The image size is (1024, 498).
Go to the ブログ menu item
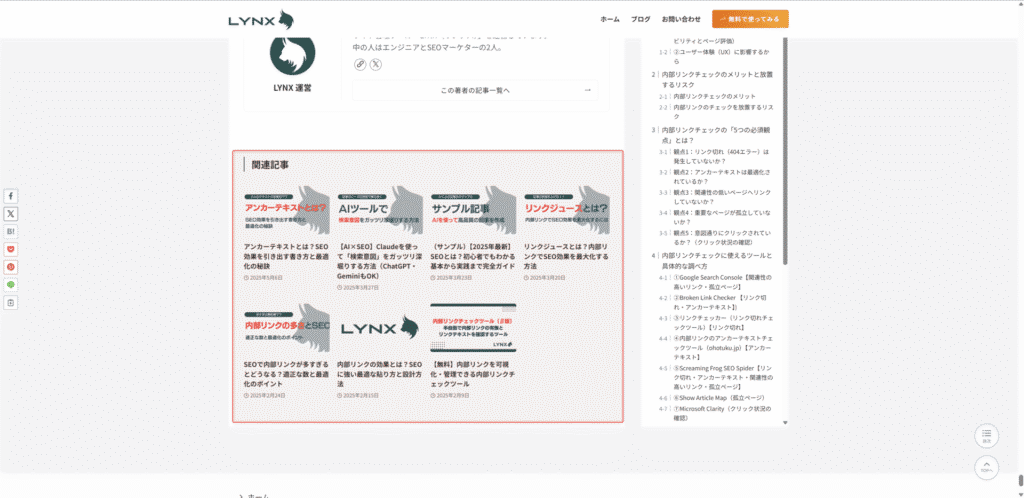click(641, 19)
